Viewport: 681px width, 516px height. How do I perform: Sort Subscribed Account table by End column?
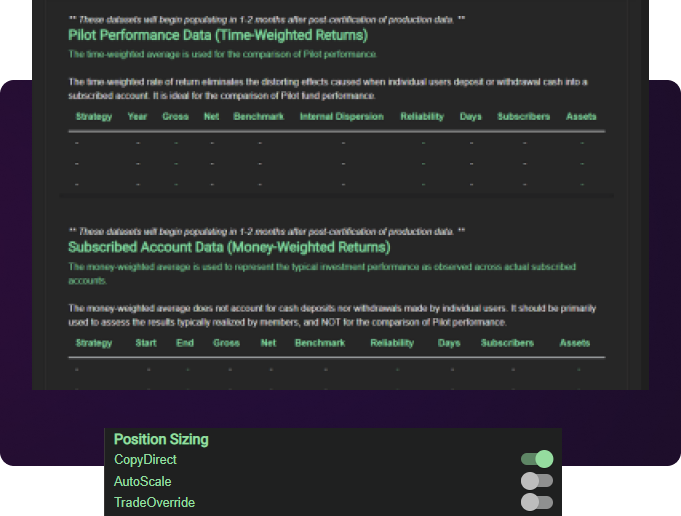(x=185, y=343)
